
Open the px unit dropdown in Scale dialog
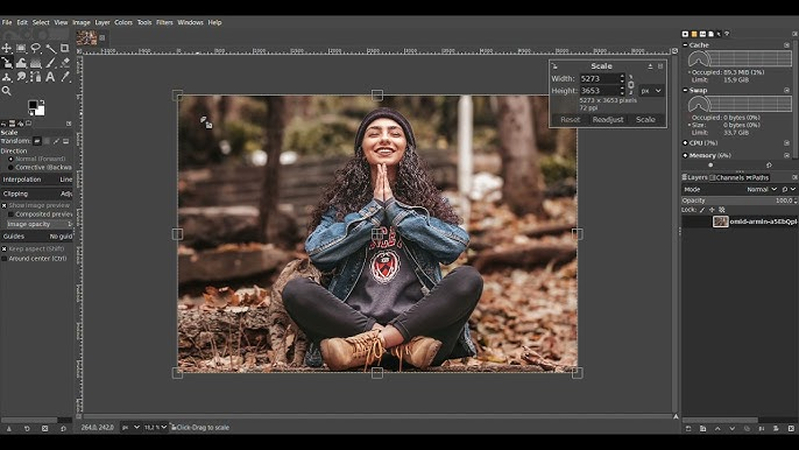(x=651, y=91)
